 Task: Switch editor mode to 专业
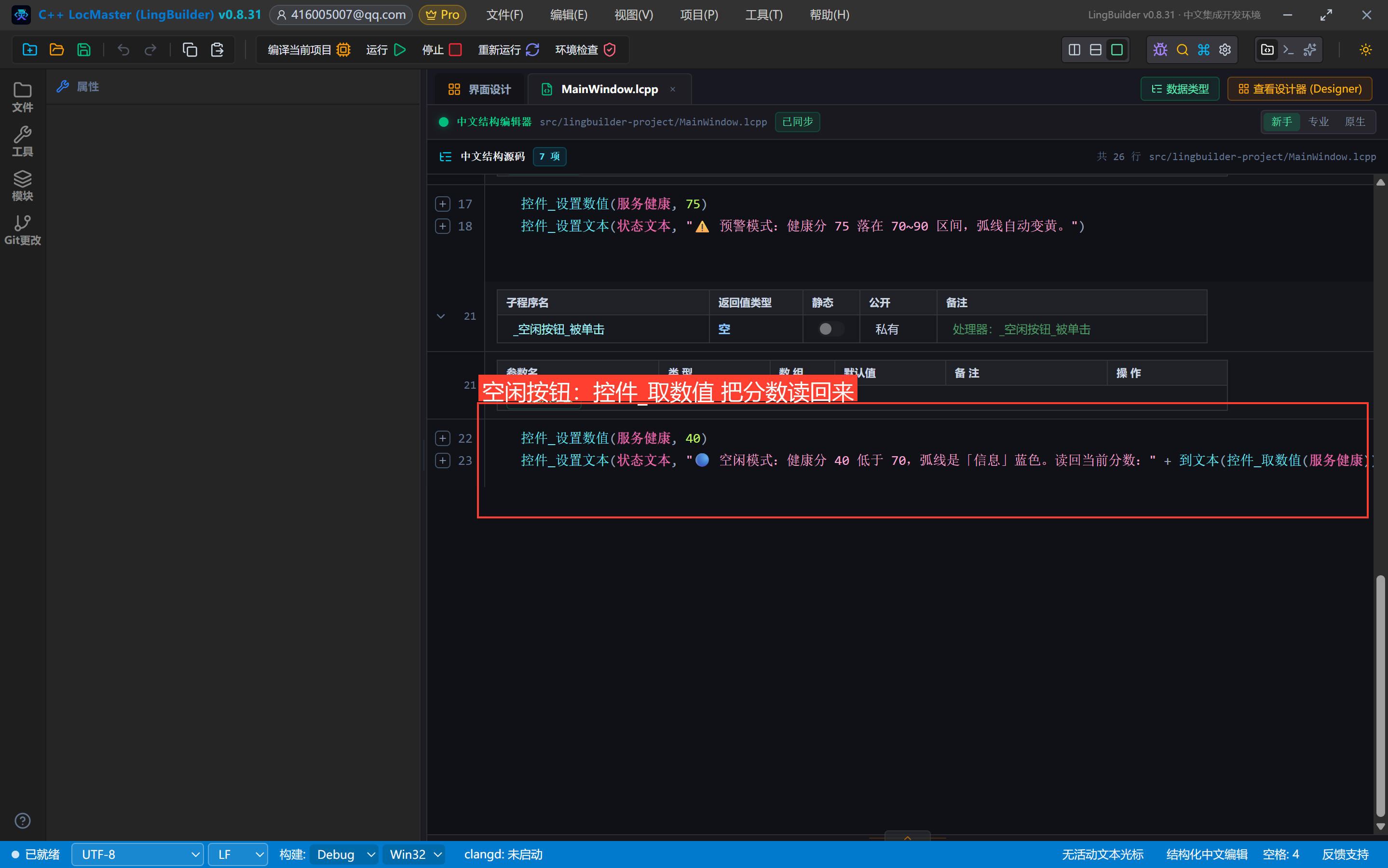click(1318, 122)
